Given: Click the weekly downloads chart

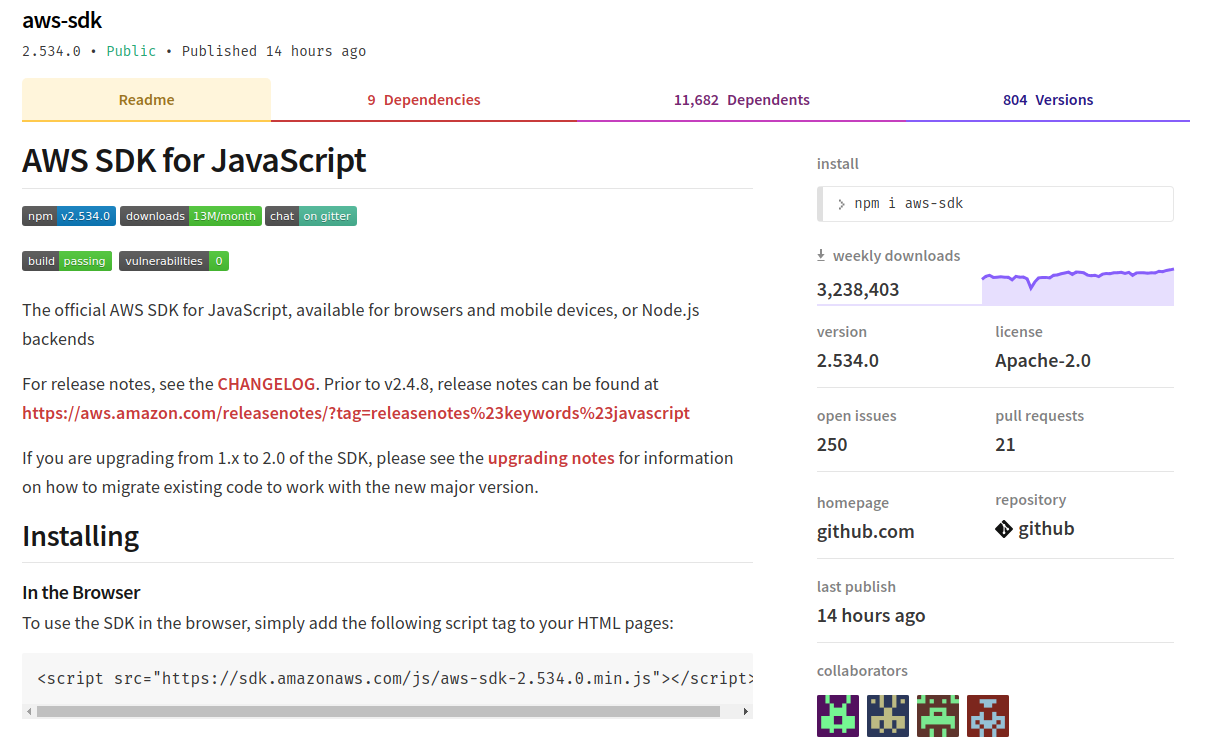Looking at the screenshot, I should (x=1078, y=286).
